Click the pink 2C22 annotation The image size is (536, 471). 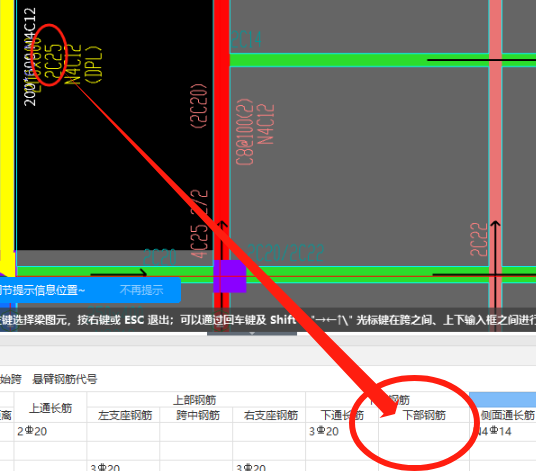pos(479,239)
